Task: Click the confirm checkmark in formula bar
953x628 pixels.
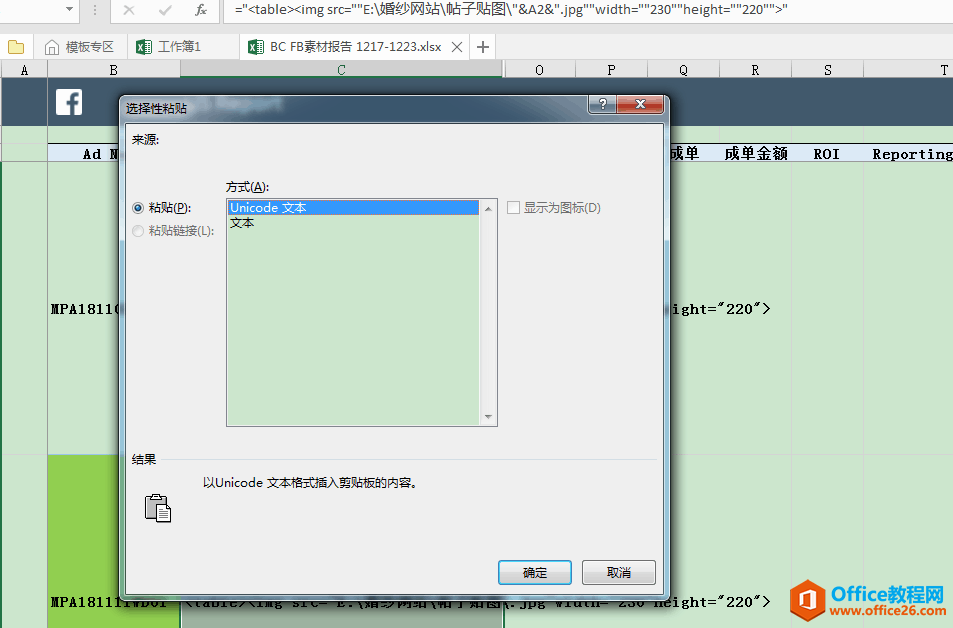Action: click(x=165, y=10)
